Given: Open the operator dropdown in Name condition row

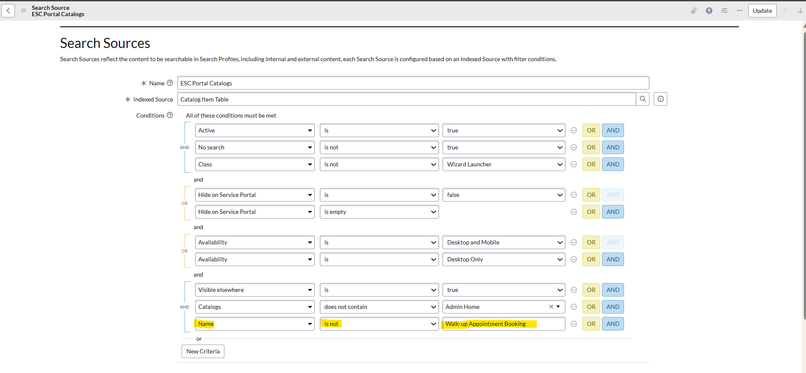Looking at the screenshot, I should point(379,324).
